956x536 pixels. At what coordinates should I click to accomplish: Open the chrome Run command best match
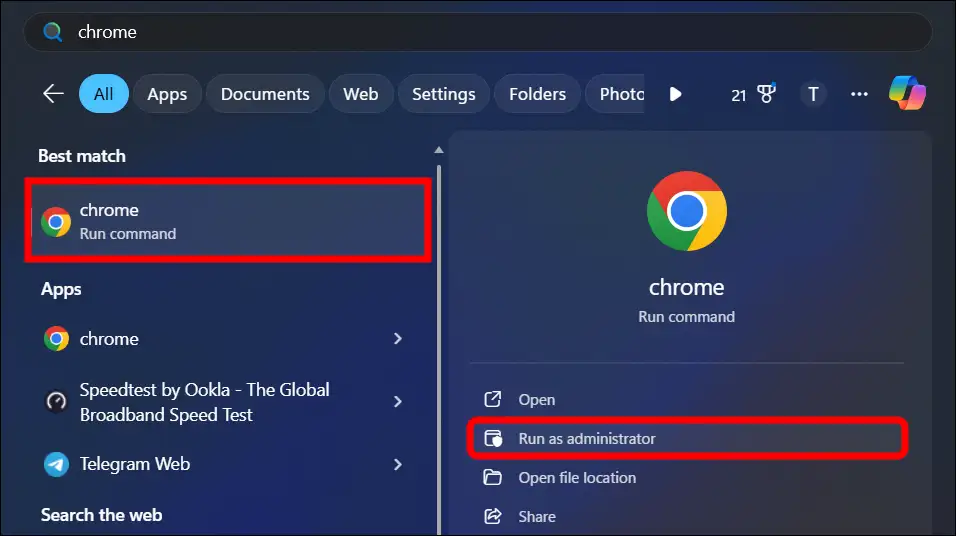point(228,221)
